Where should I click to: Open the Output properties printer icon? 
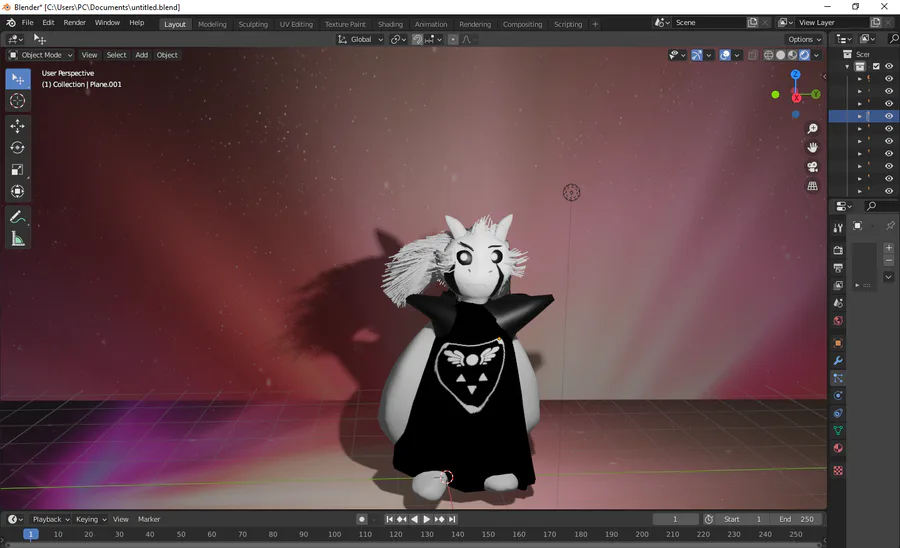(838, 267)
